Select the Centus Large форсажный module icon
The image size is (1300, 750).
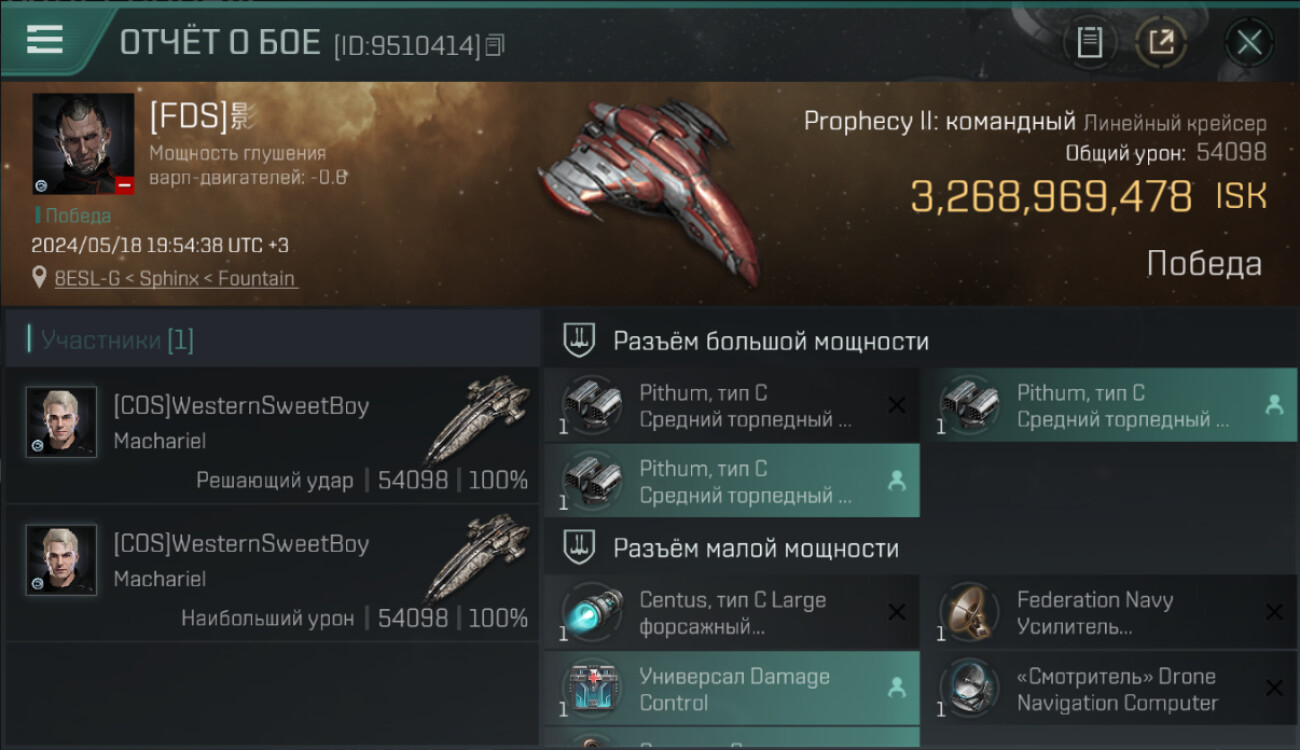593,612
